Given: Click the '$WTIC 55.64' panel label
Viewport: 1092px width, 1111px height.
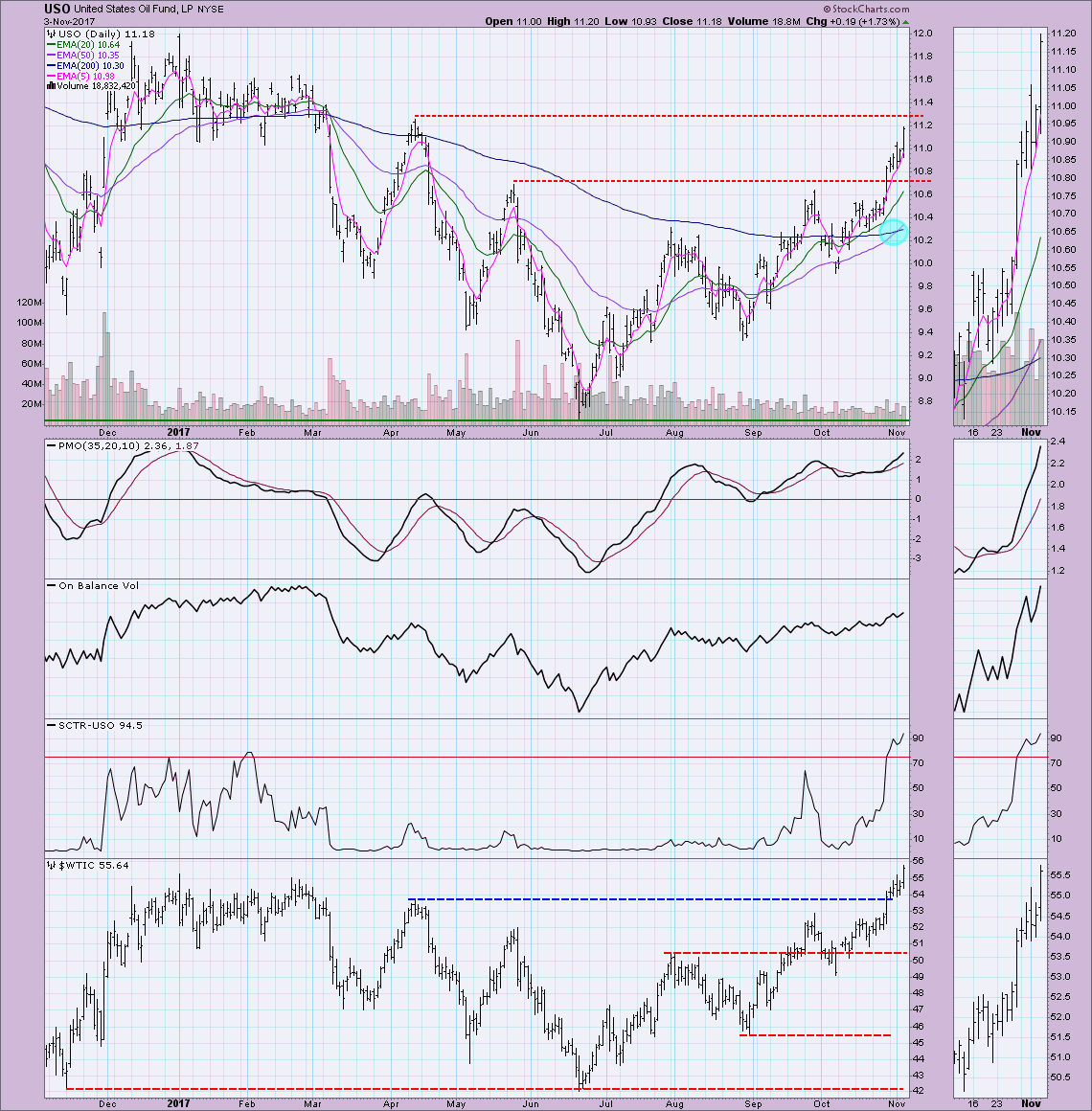Looking at the screenshot, I should [94, 865].
